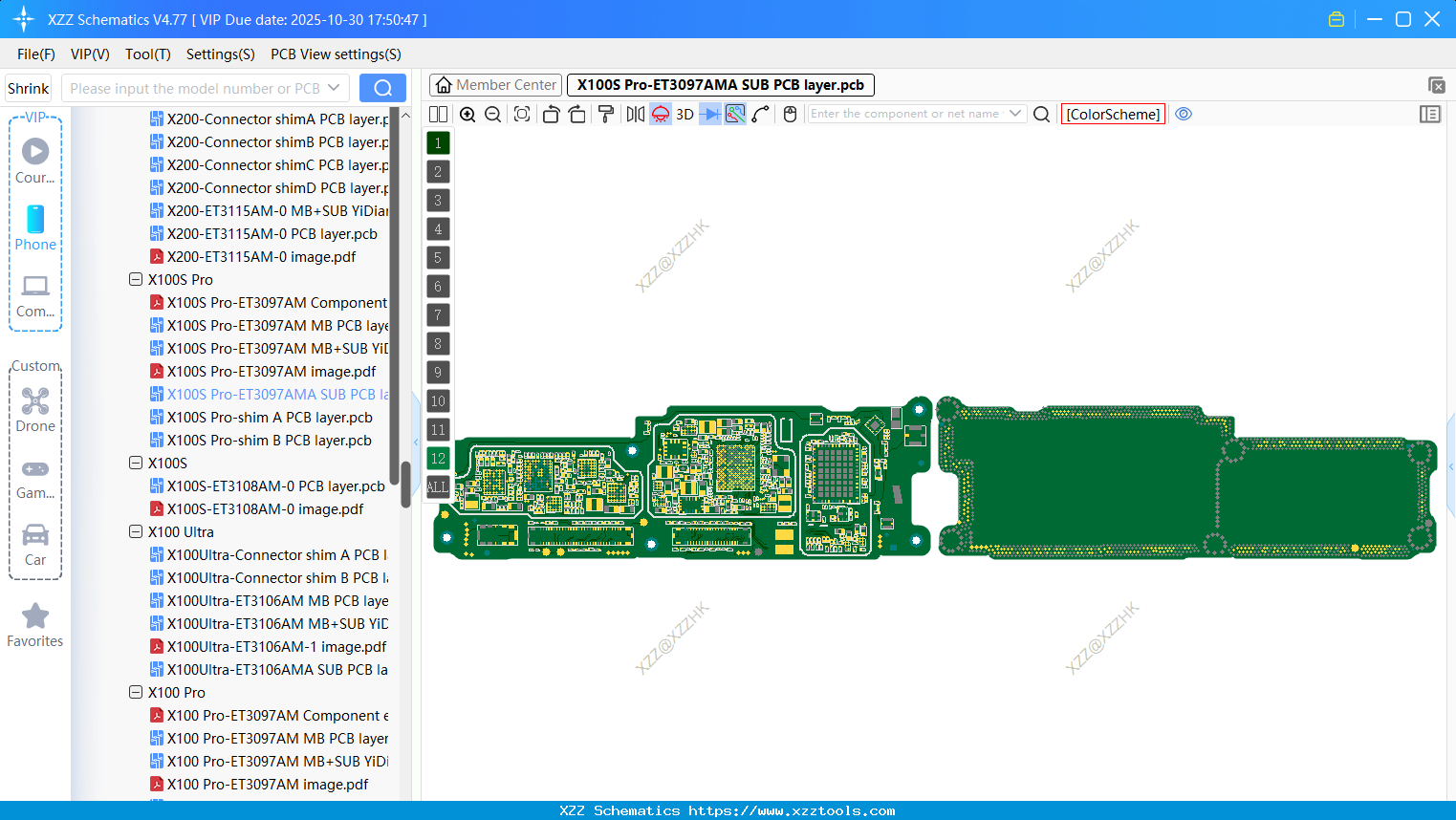The image size is (1456, 820).
Task: Select the zoom in tool
Action: click(467, 114)
